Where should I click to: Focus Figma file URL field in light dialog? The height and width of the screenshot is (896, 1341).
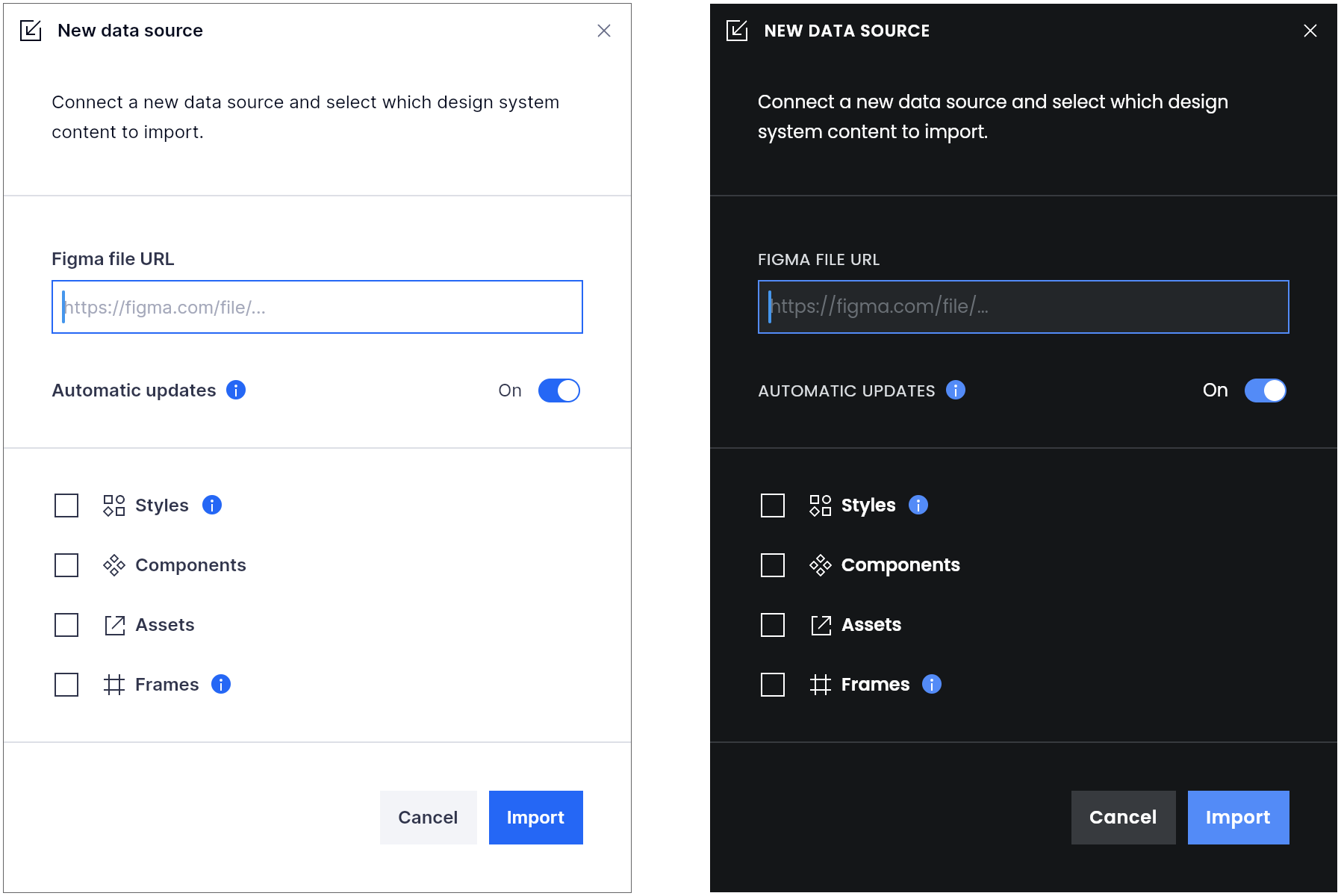click(317, 307)
